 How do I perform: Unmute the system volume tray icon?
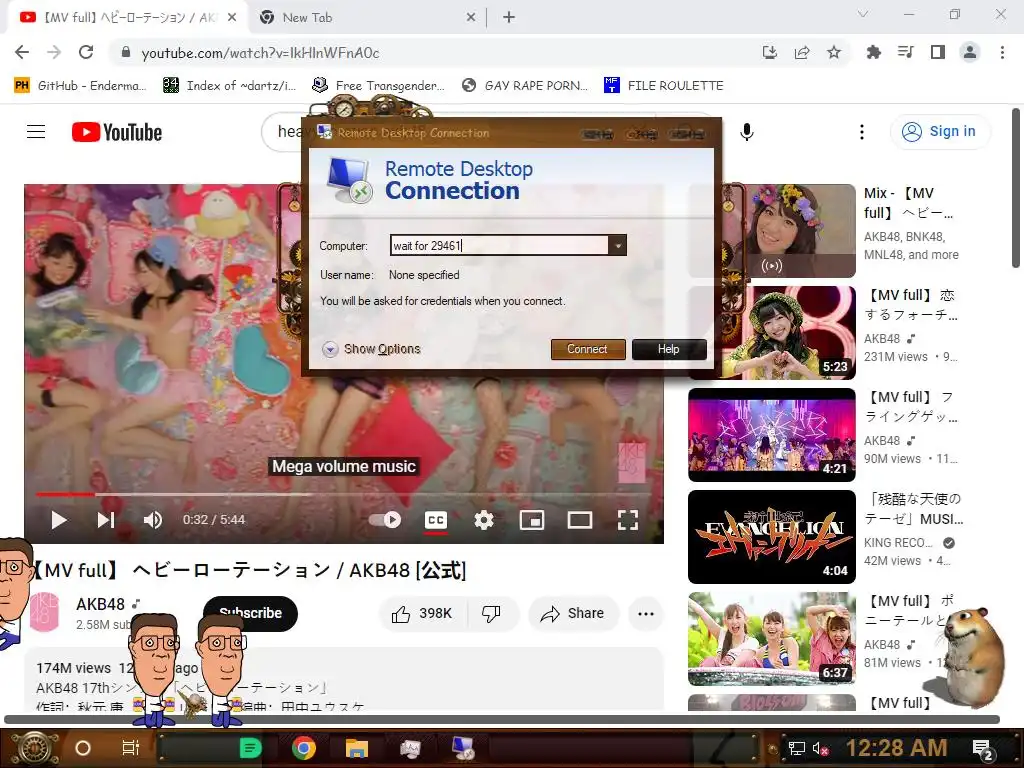820,748
